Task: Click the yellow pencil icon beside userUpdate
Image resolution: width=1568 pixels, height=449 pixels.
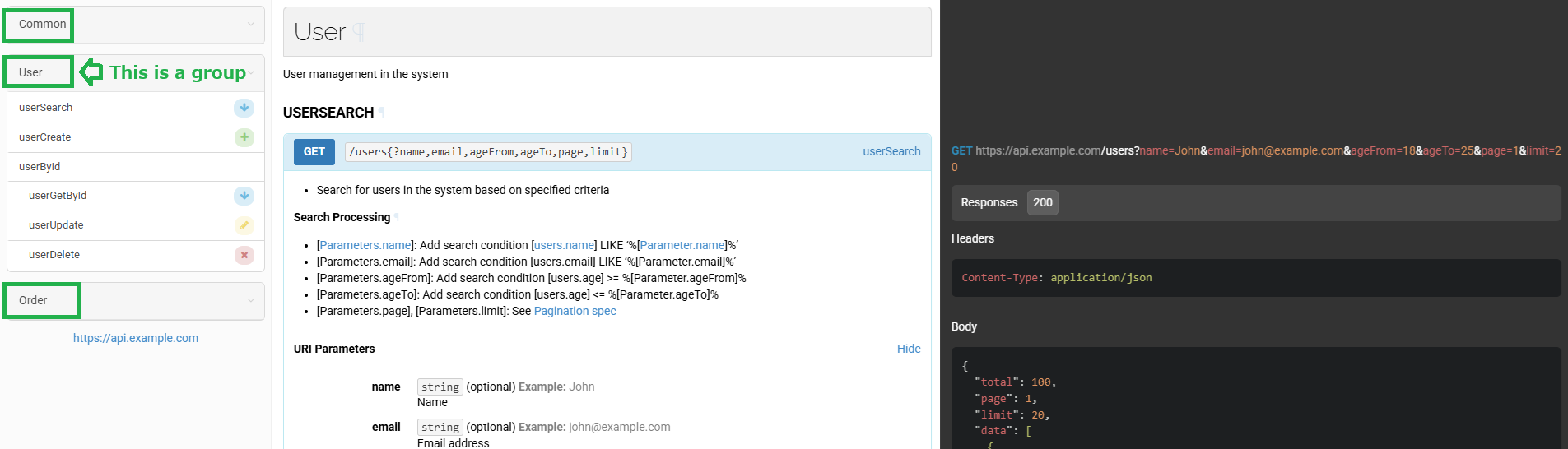Action: (244, 225)
